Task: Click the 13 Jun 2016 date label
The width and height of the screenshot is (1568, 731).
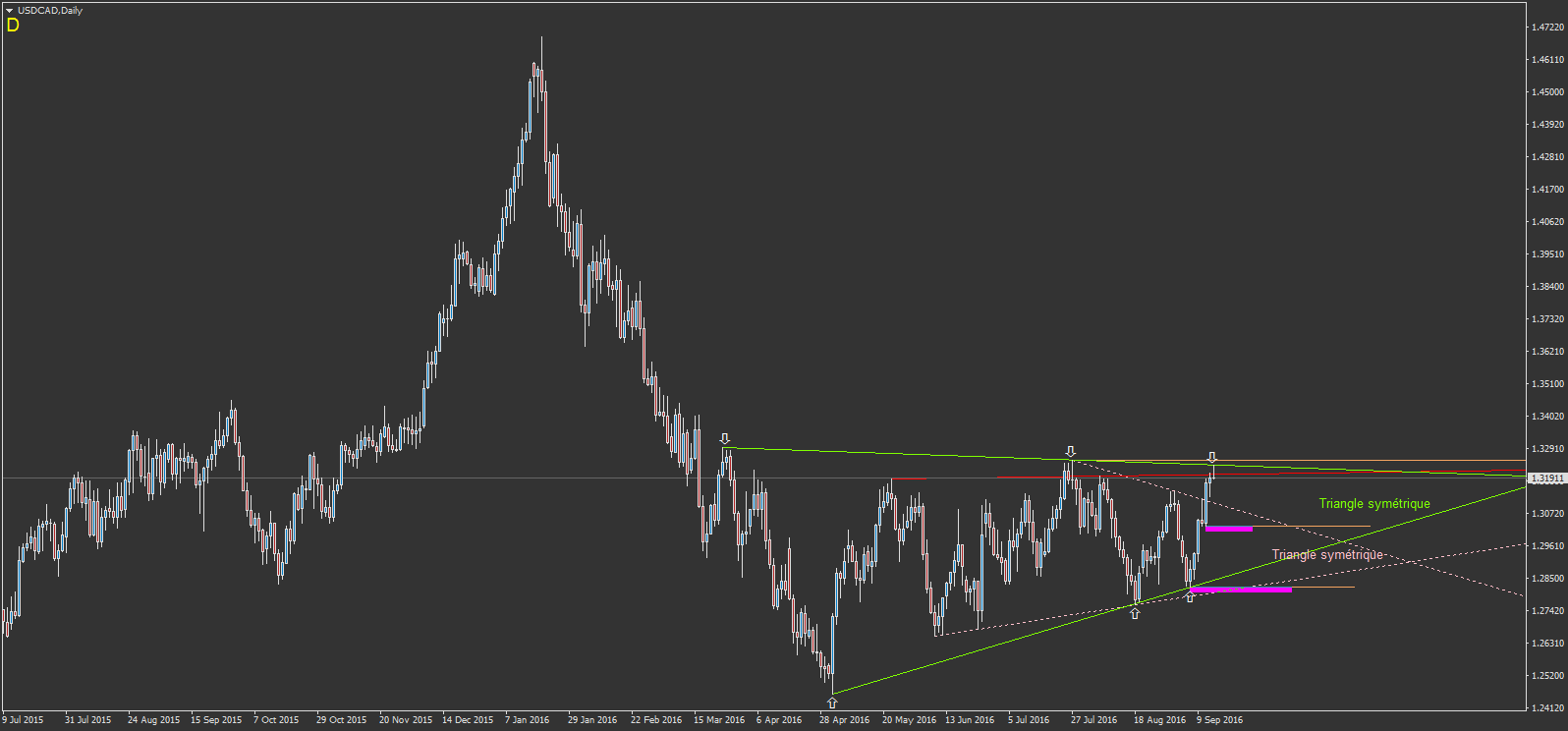Action: click(970, 720)
